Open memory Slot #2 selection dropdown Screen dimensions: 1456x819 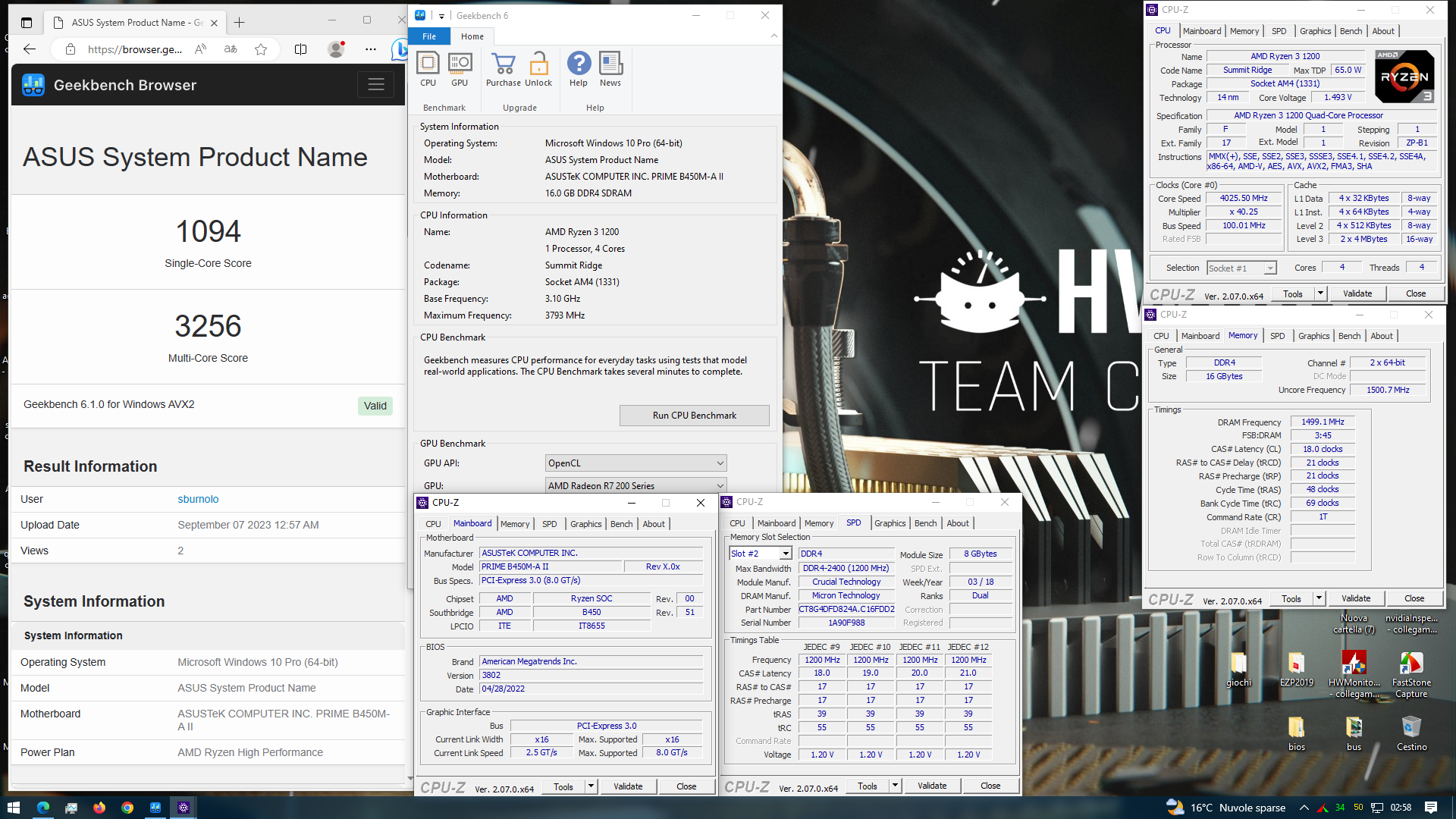click(761, 554)
